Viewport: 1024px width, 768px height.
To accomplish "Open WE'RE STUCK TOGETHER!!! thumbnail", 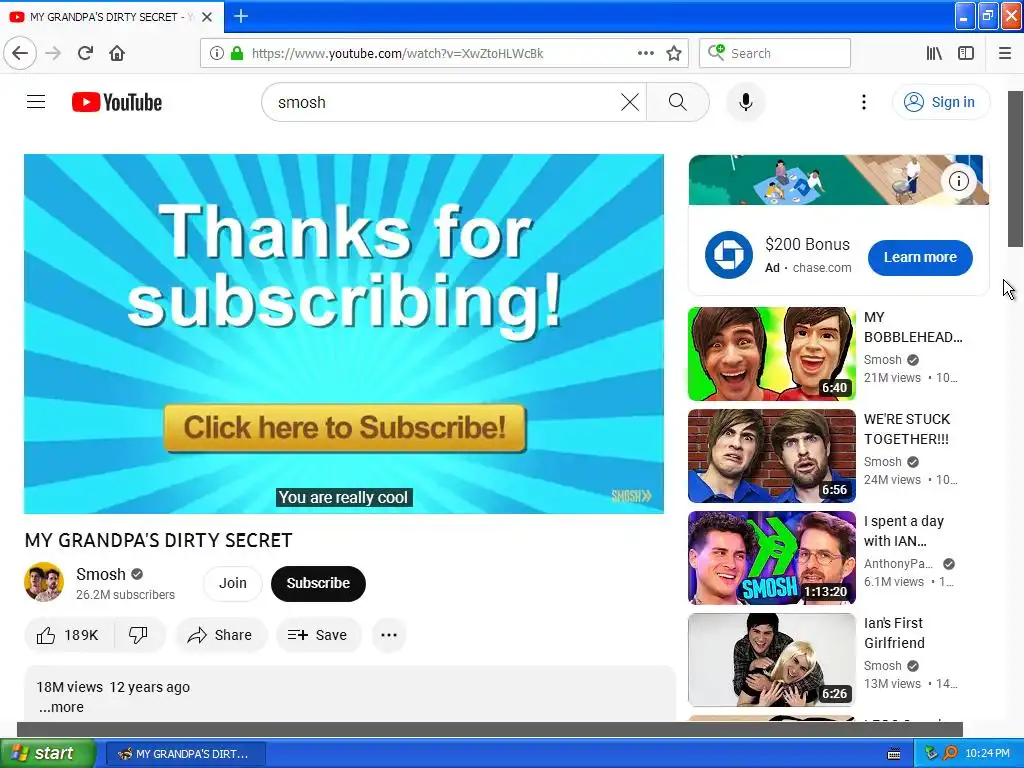I will click(771, 456).
